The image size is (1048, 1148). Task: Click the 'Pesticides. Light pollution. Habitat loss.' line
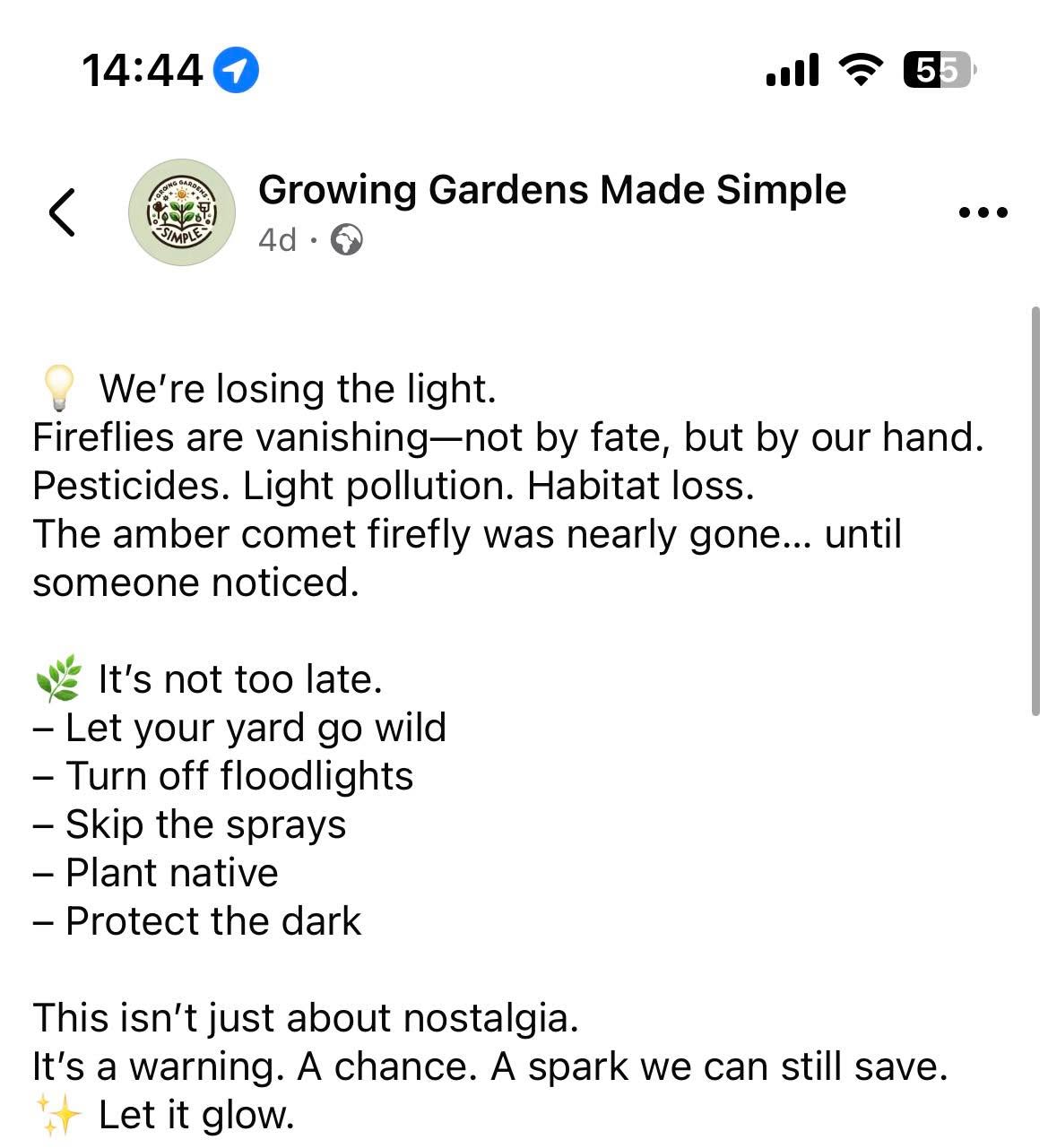pos(394,486)
